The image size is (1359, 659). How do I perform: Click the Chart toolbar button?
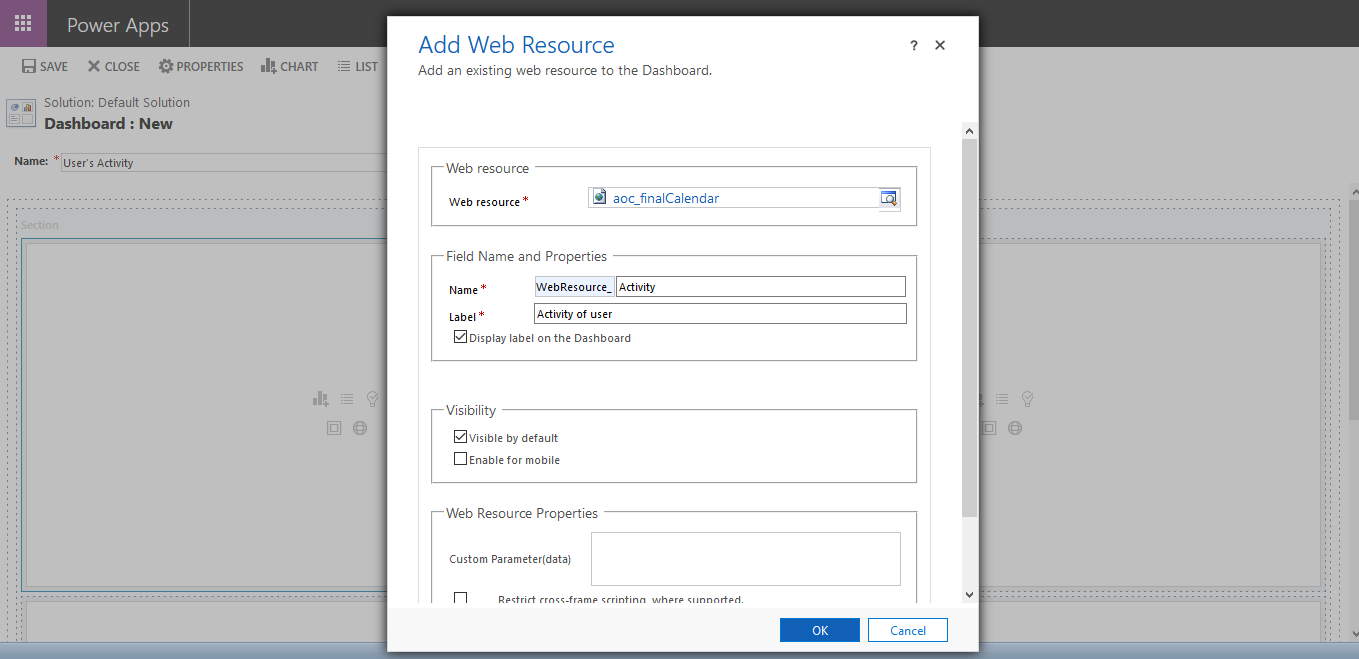(x=289, y=66)
